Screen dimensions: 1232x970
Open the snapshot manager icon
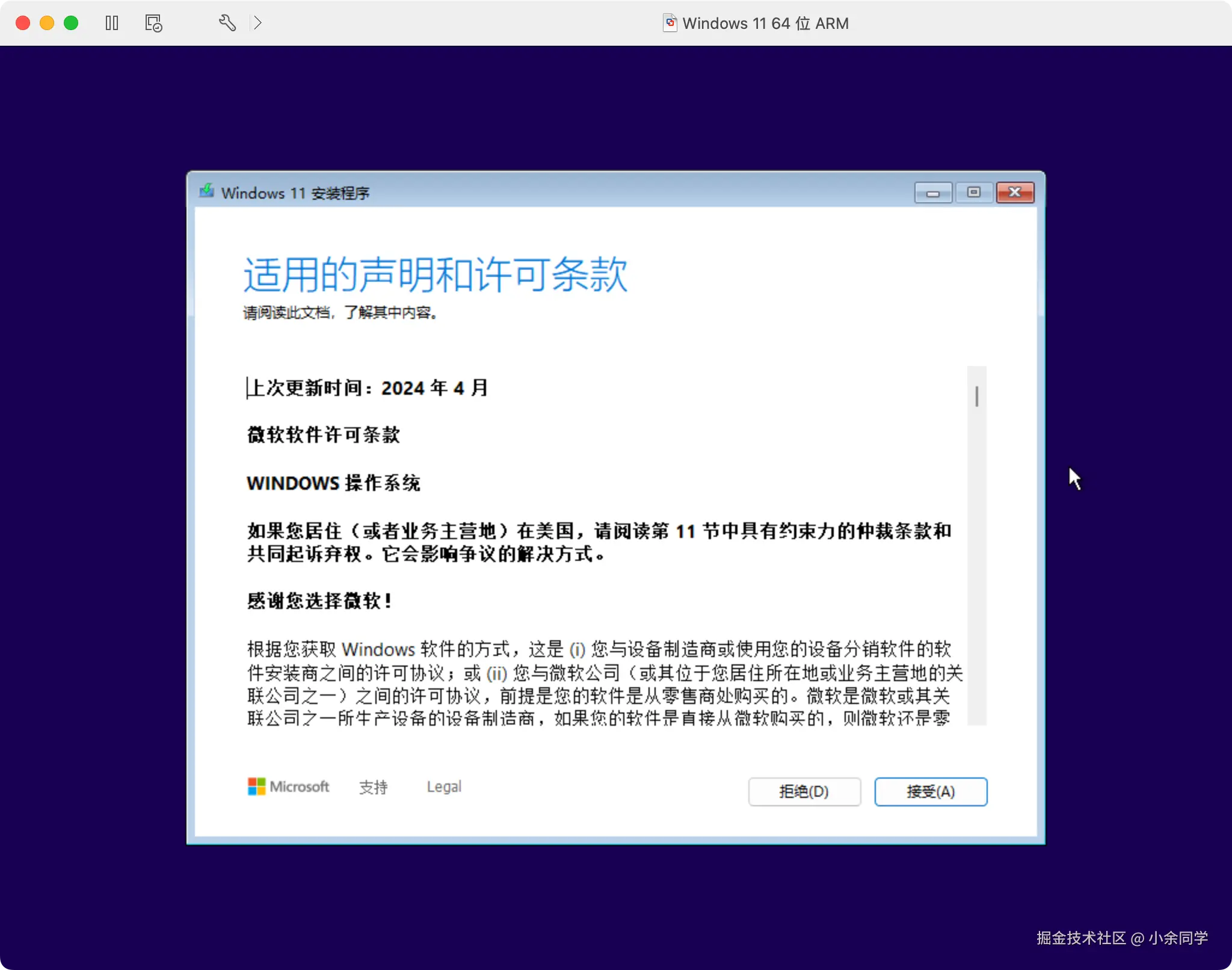[153, 23]
